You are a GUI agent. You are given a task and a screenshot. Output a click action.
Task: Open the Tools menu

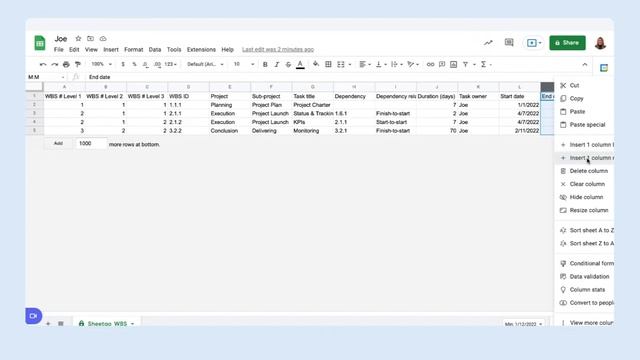point(174,49)
